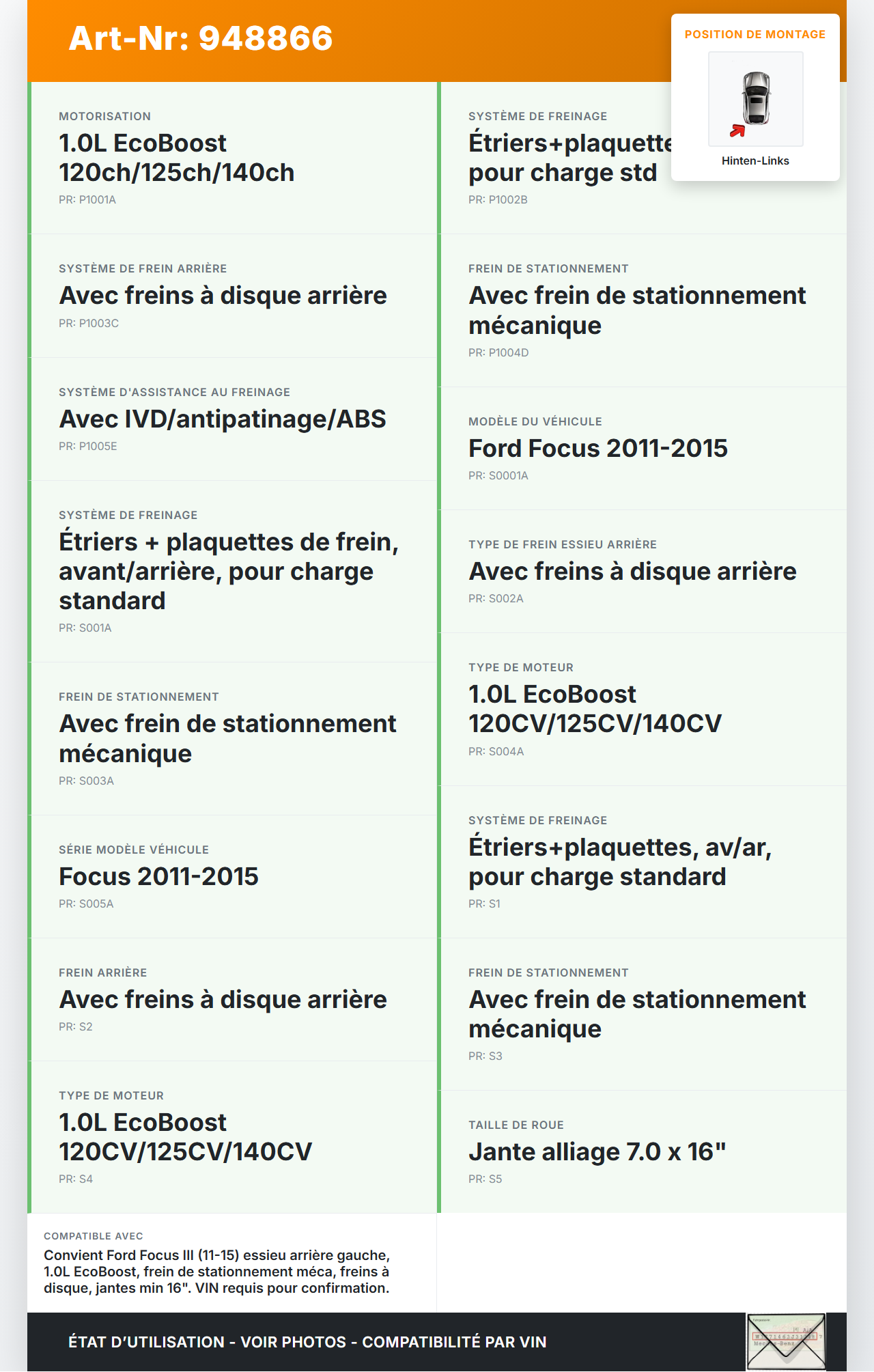This screenshot has height=1372, width=874.
Task: Click the PR: S3 parking brake code
Action: tap(485, 1056)
